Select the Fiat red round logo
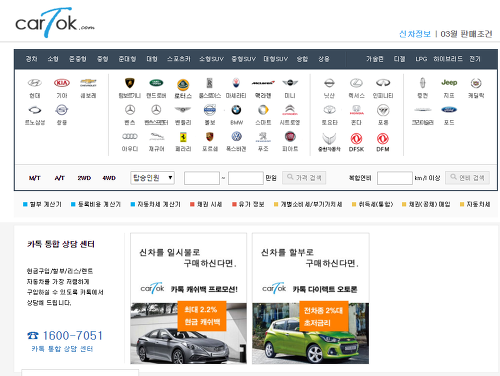 click(x=290, y=136)
